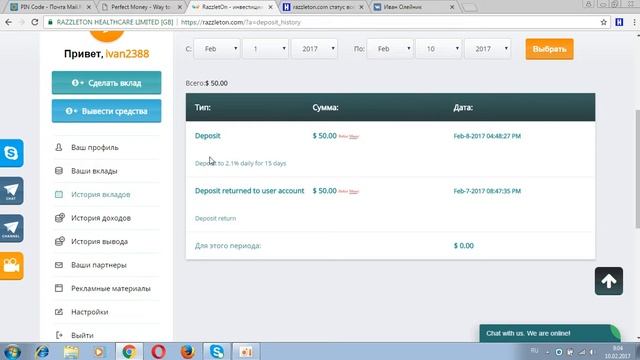This screenshot has height=360, width=640.
Task: Click the date Feb-8-2017 04:48:27 PM
Action: (487, 136)
